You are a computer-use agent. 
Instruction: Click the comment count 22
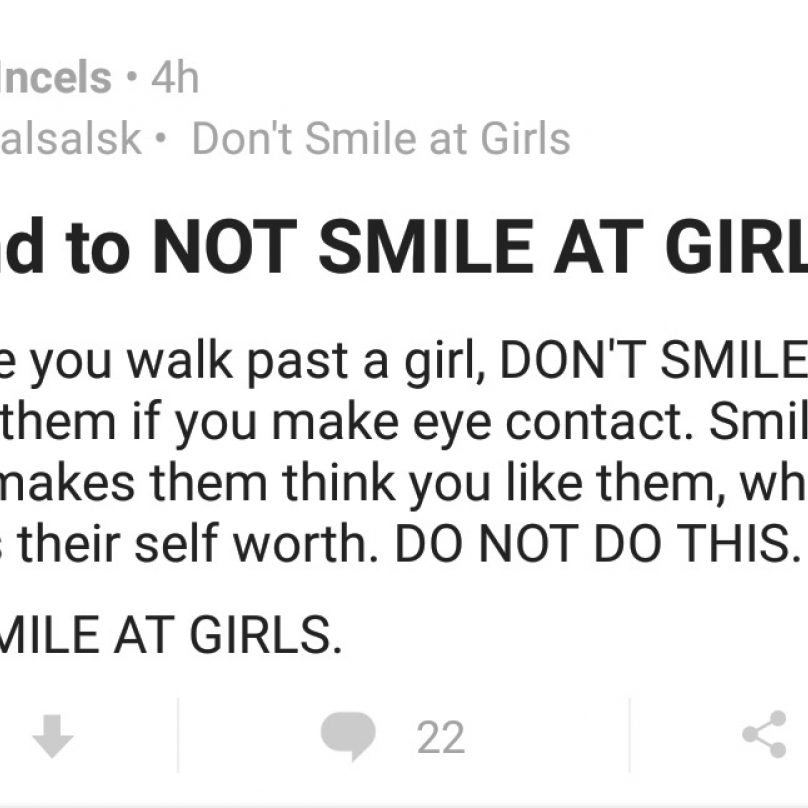(x=441, y=737)
